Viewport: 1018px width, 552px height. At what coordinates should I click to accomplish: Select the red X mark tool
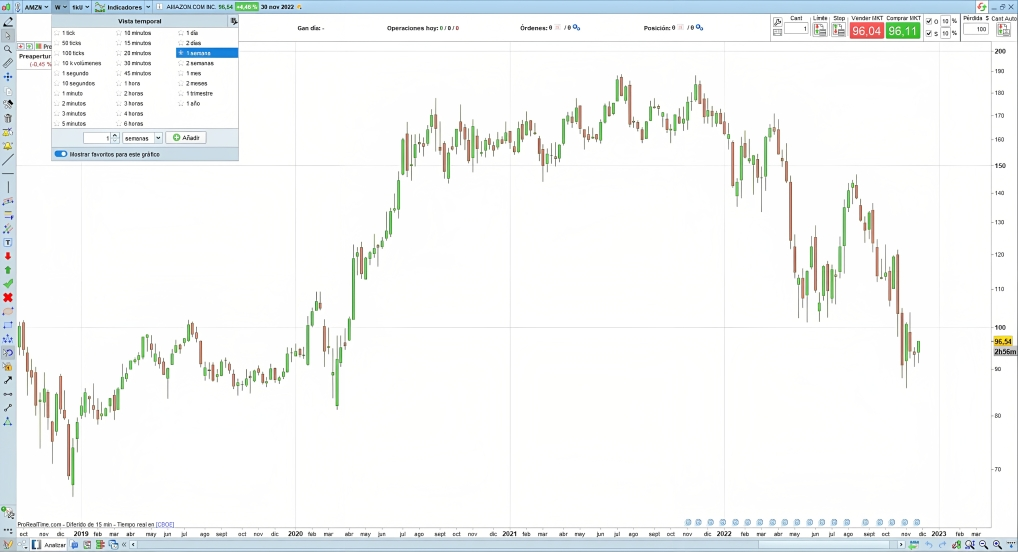(x=8, y=297)
